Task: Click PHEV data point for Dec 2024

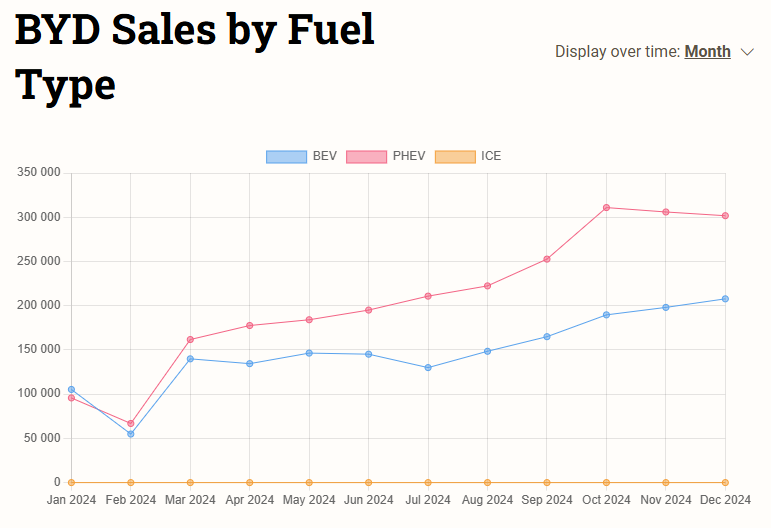Action: coord(725,216)
